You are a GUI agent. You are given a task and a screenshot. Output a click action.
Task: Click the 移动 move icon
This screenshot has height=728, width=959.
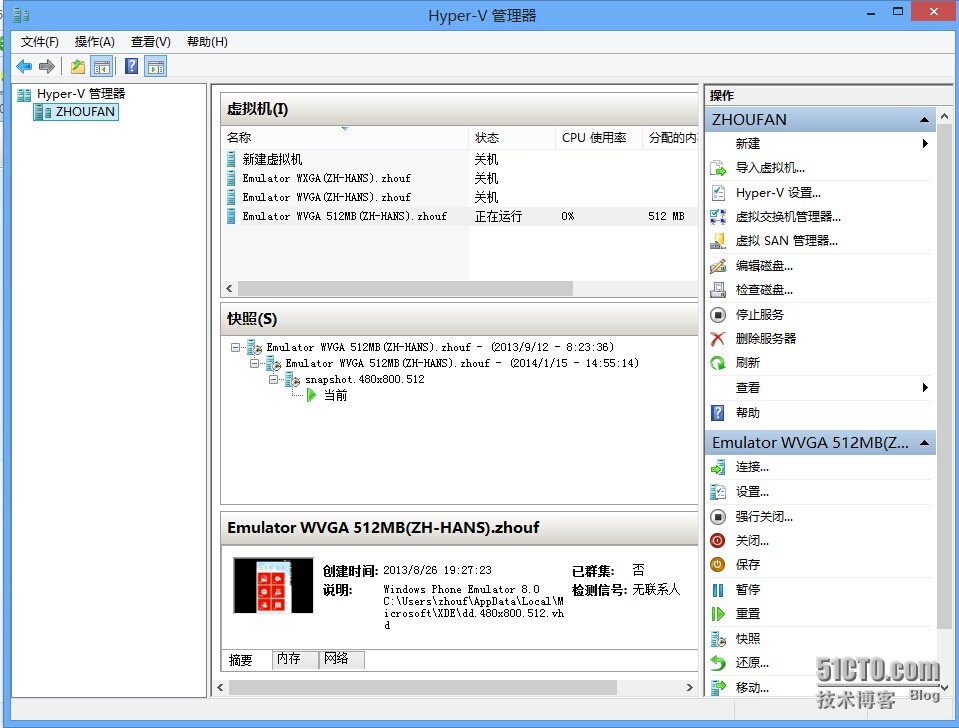(x=717, y=688)
